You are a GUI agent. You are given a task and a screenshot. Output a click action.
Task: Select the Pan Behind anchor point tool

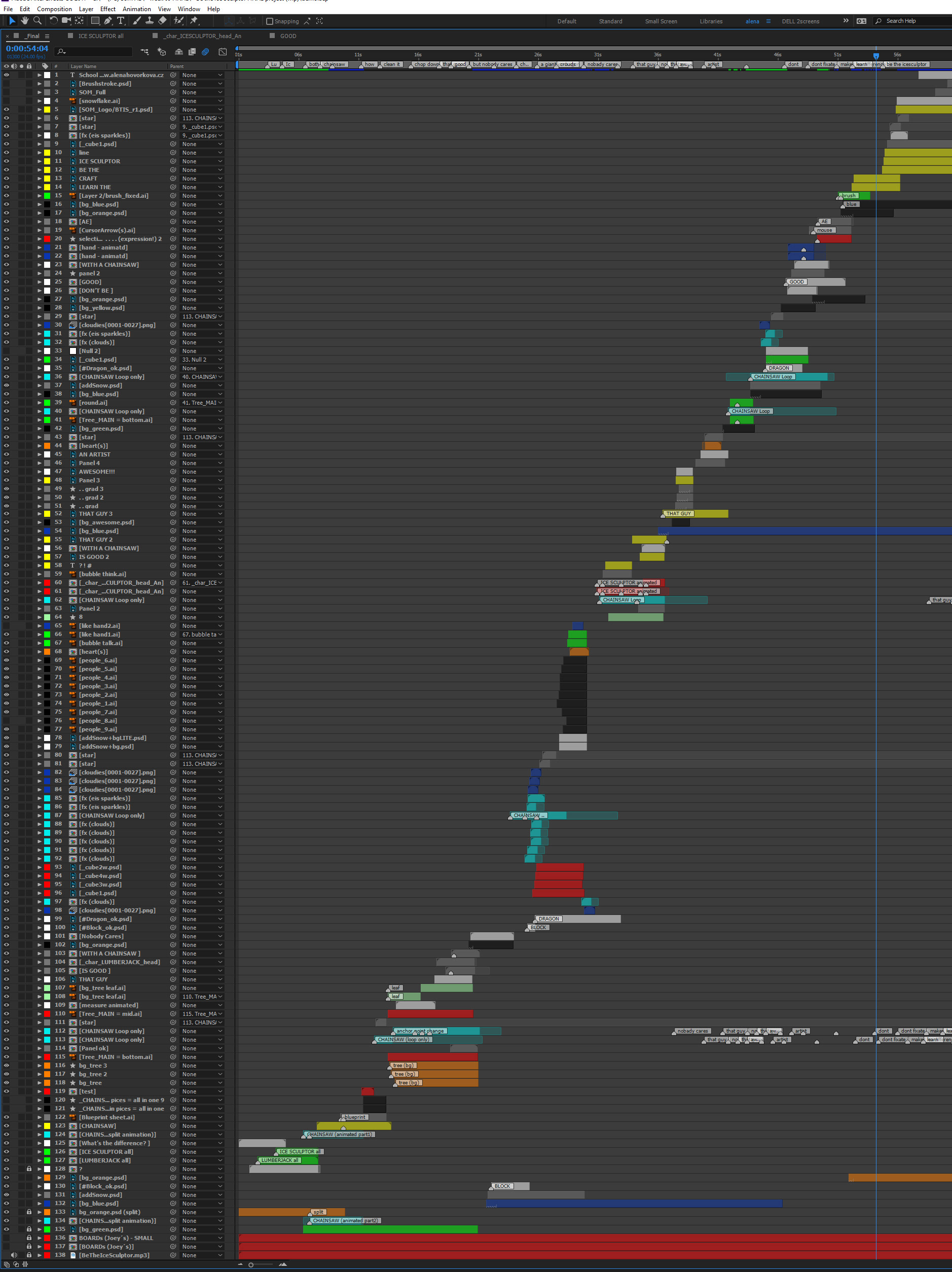pyautogui.click(x=79, y=21)
